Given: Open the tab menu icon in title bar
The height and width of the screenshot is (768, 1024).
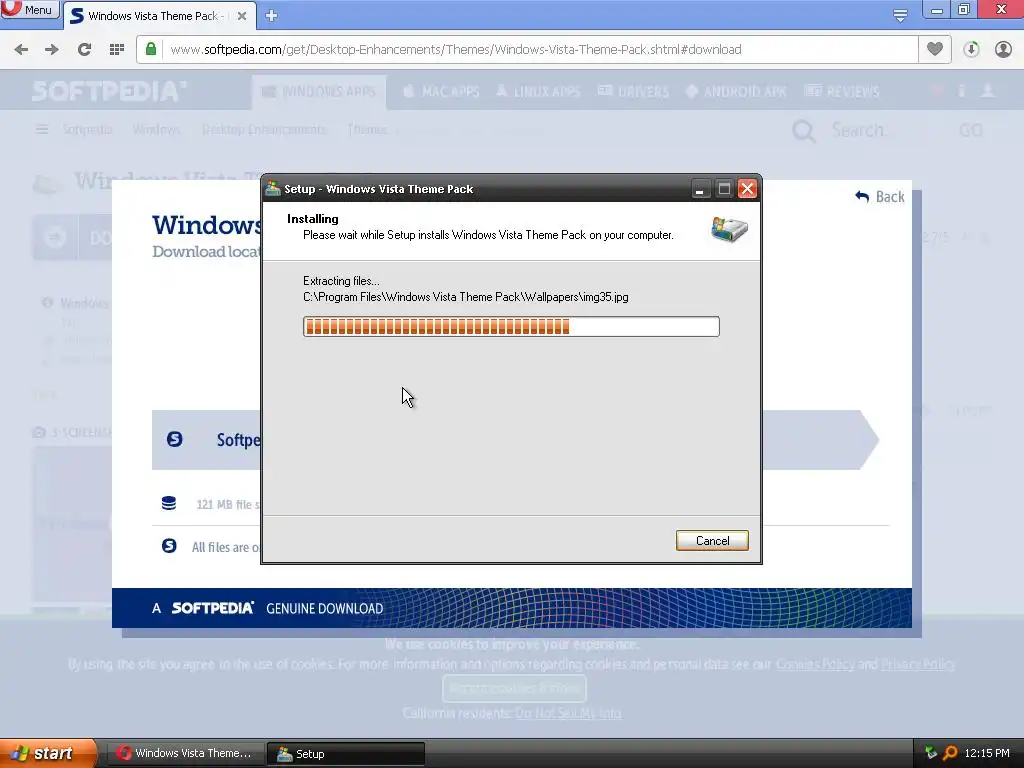Looking at the screenshot, I should (900, 15).
